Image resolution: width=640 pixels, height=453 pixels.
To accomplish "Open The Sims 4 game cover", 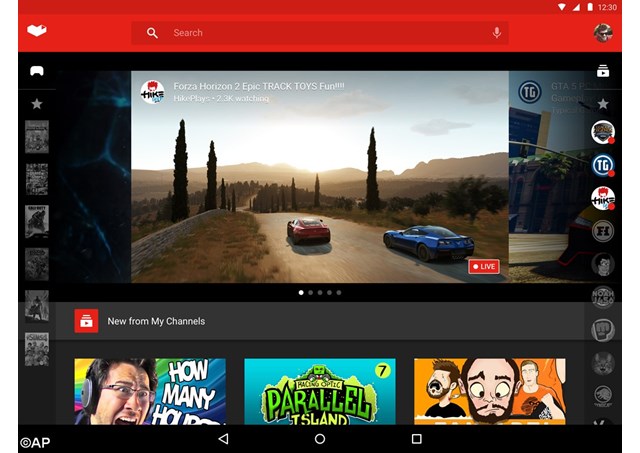I will tap(37, 349).
